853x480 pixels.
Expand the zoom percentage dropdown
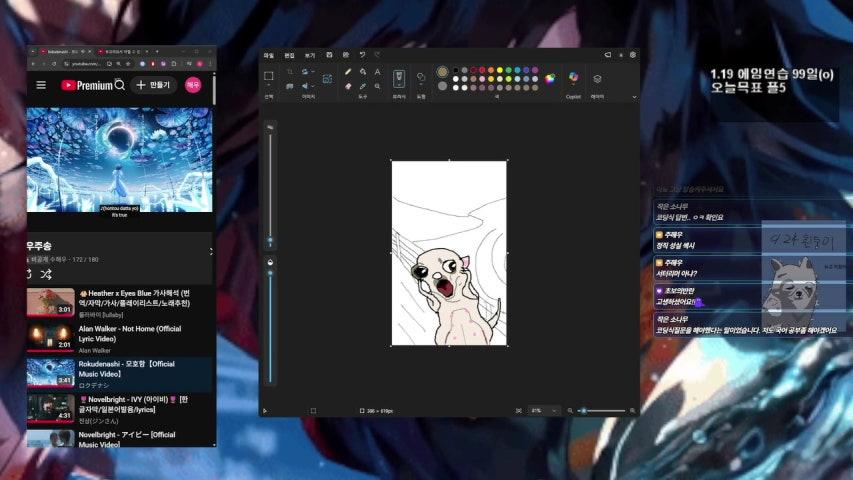[554, 411]
